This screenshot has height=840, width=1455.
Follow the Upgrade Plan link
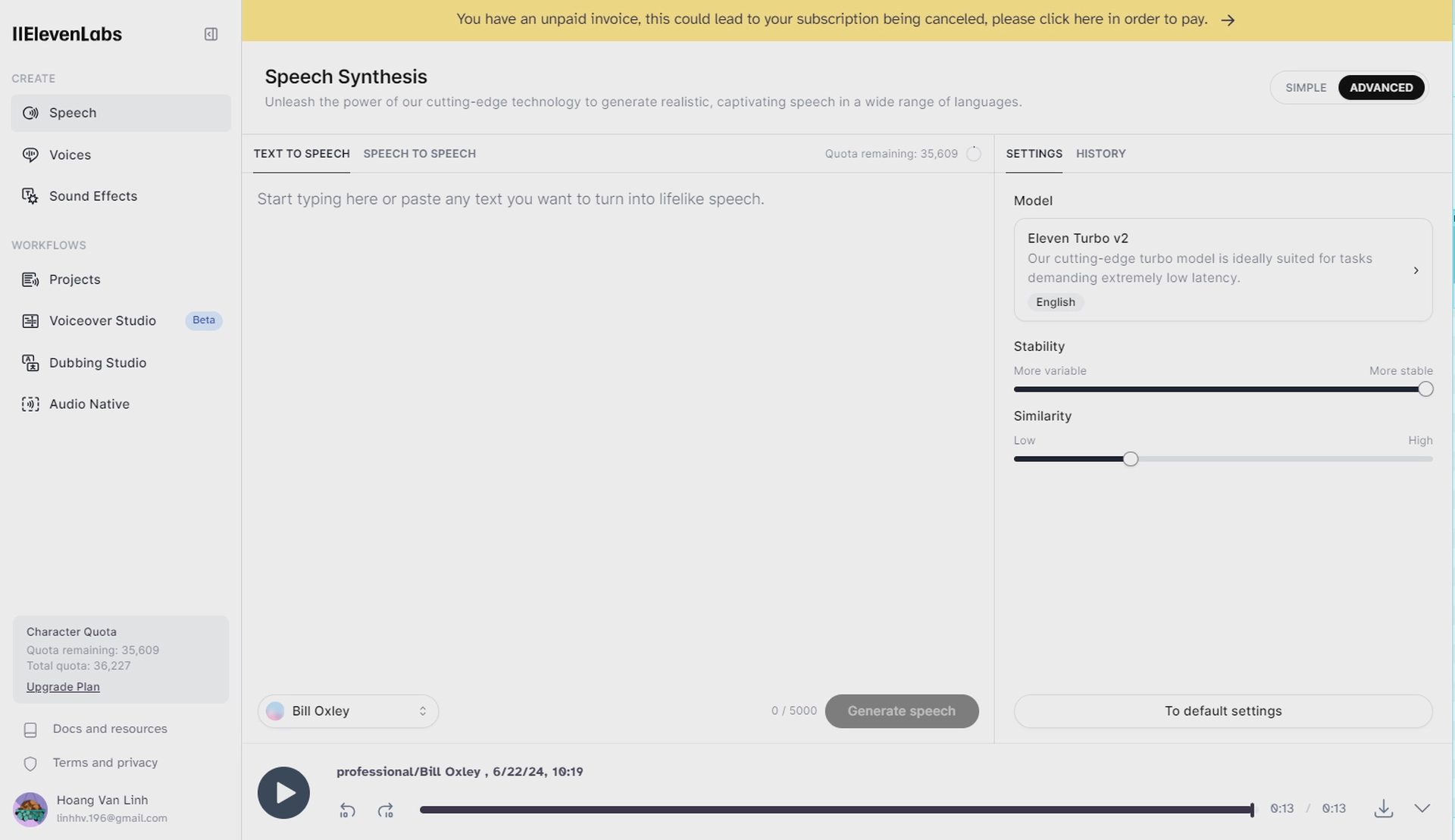pyautogui.click(x=63, y=687)
